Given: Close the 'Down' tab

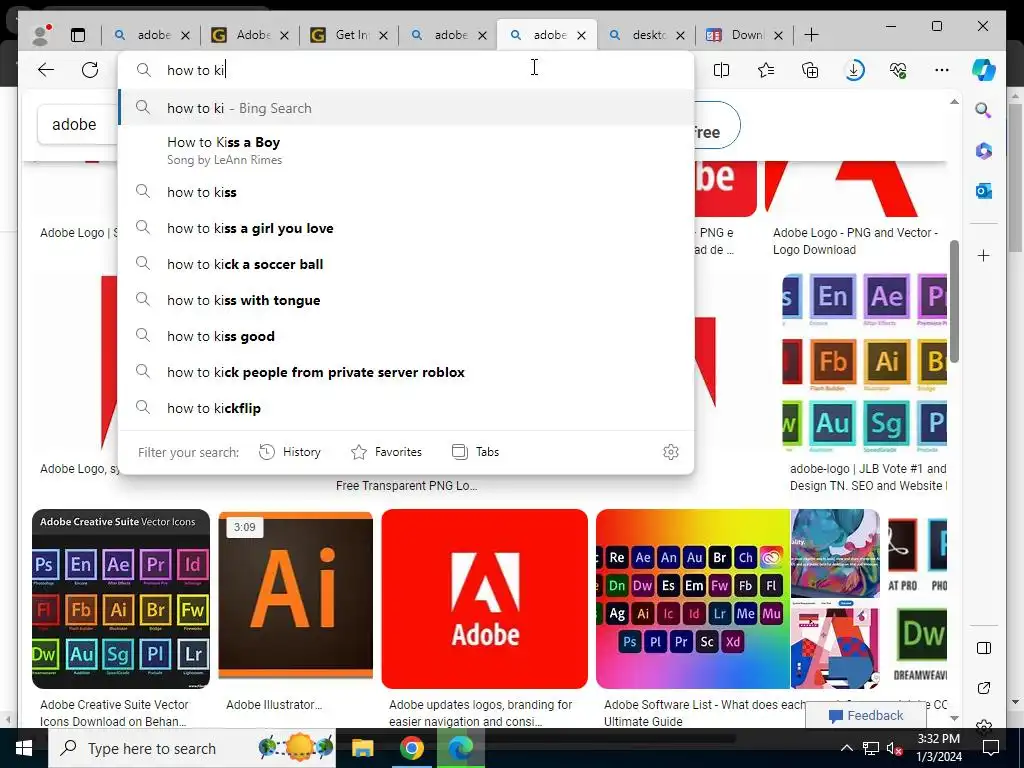Looking at the screenshot, I should point(778,35).
